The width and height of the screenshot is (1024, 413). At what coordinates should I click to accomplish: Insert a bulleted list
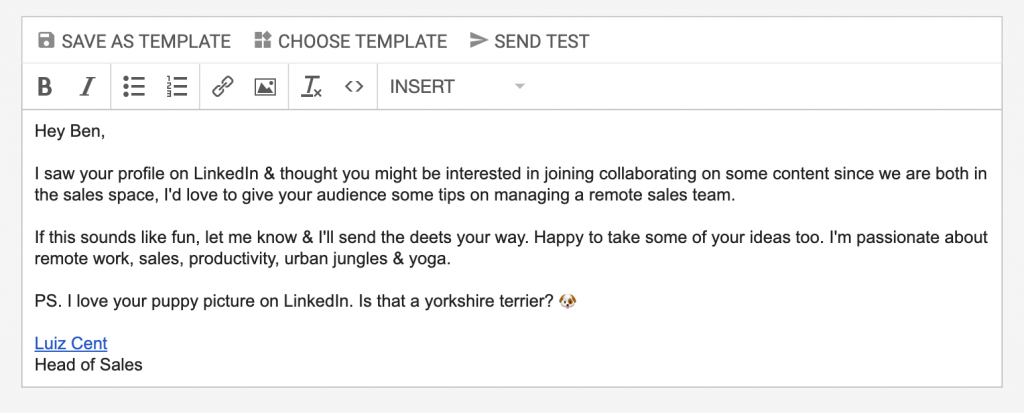coord(134,86)
